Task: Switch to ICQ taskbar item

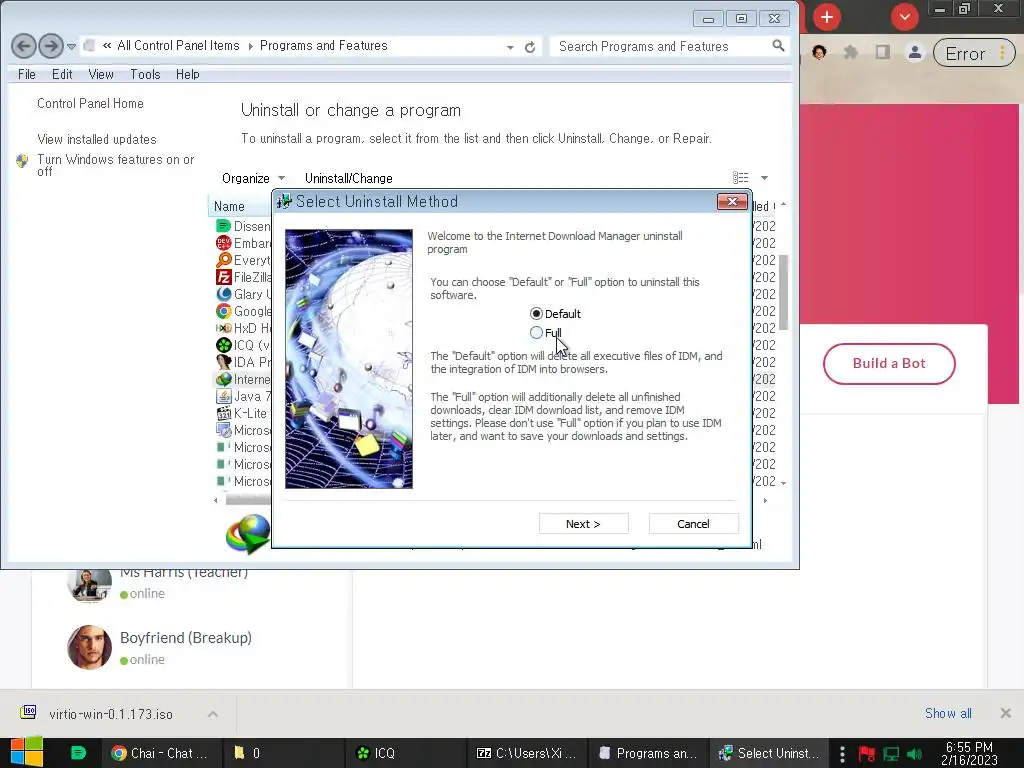Action: click(405, 753)
